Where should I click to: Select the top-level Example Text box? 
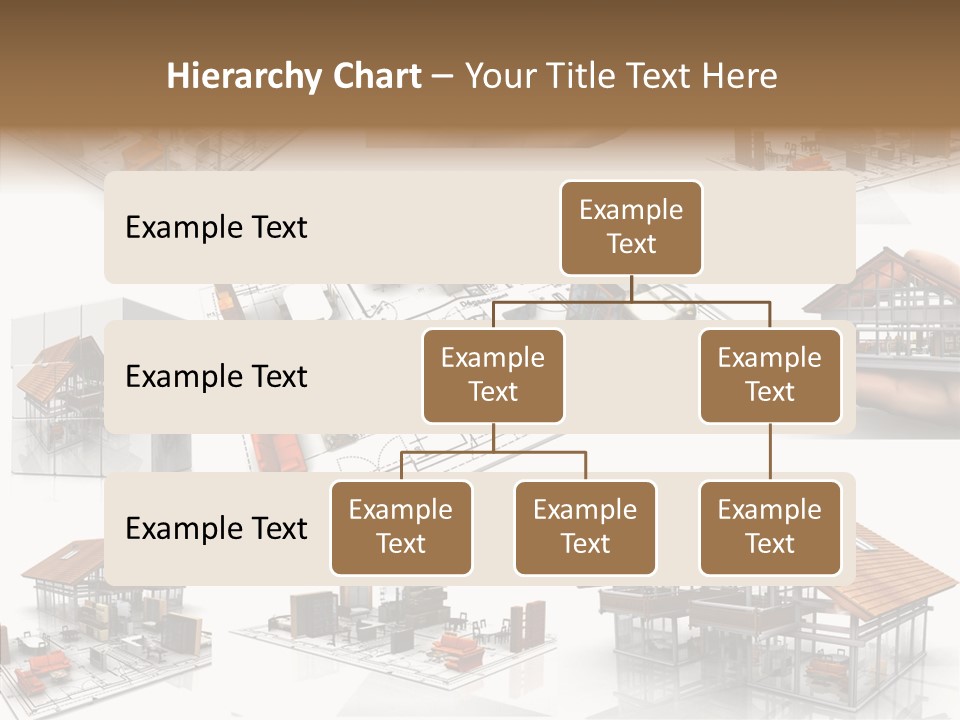(630, 228)
